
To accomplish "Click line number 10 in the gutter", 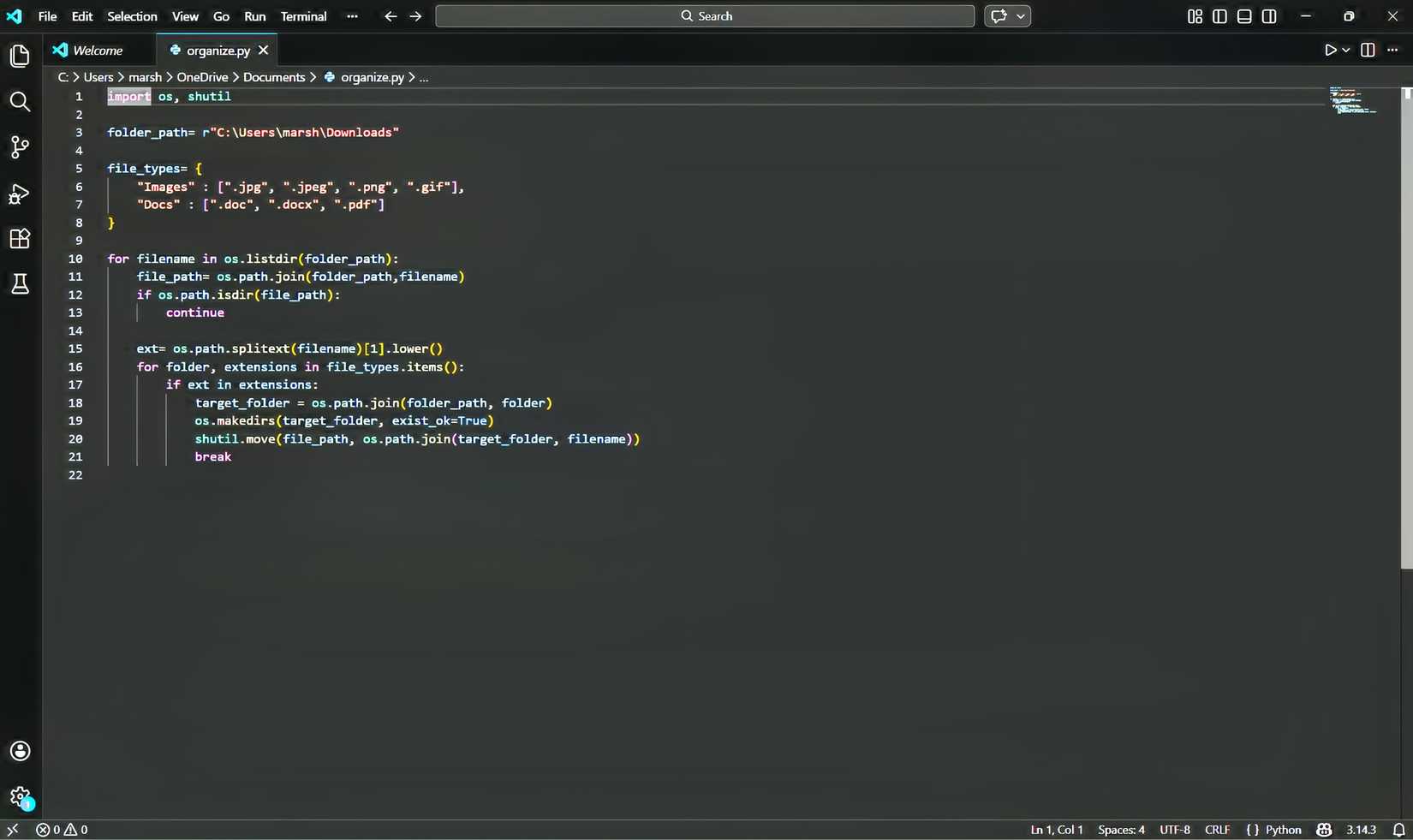I will click(75, 259).
